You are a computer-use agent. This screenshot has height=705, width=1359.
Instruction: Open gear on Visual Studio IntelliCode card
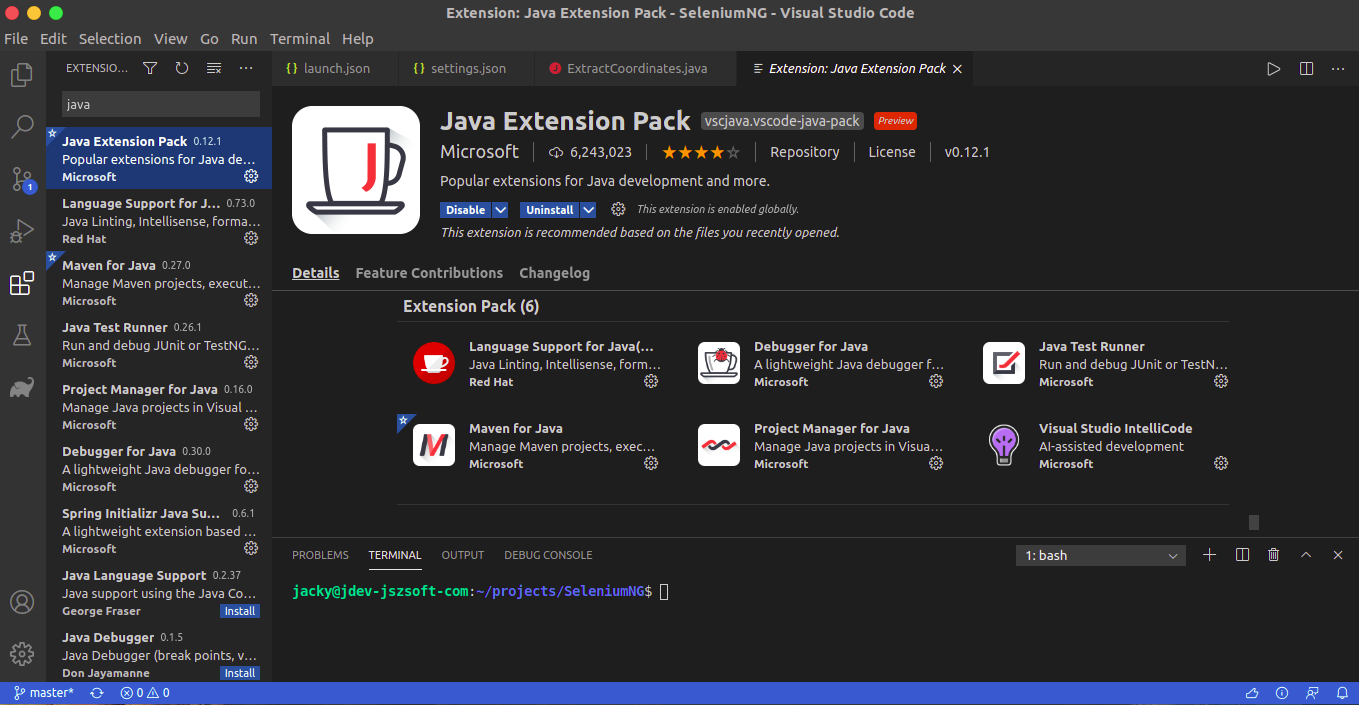pos(1221,463)
